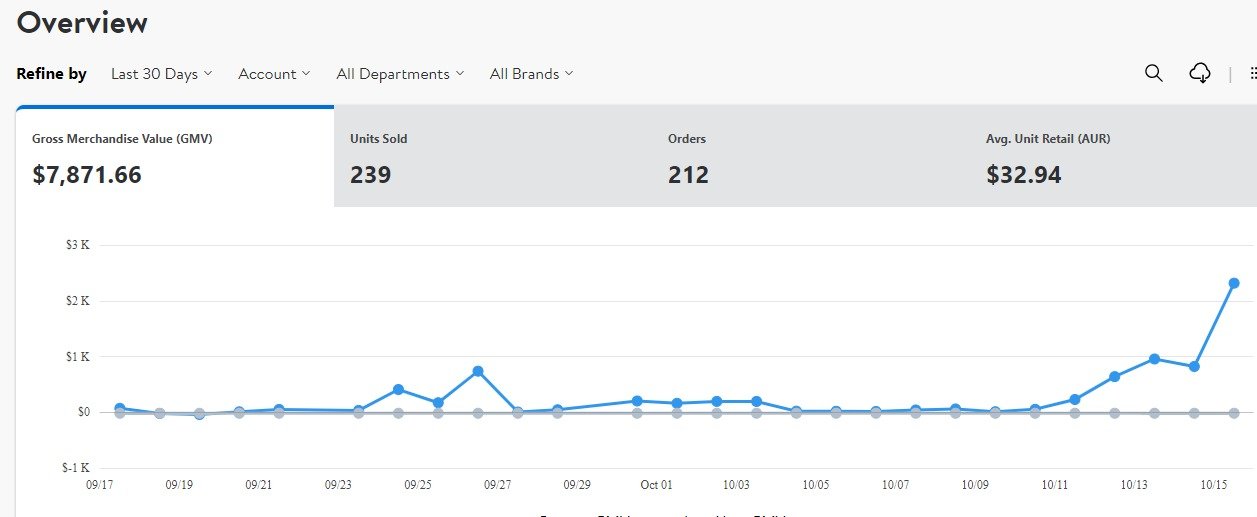The image size is (1257, 517).
Task: Click the cloud download icon
Action: click(x=1200, y=73)
